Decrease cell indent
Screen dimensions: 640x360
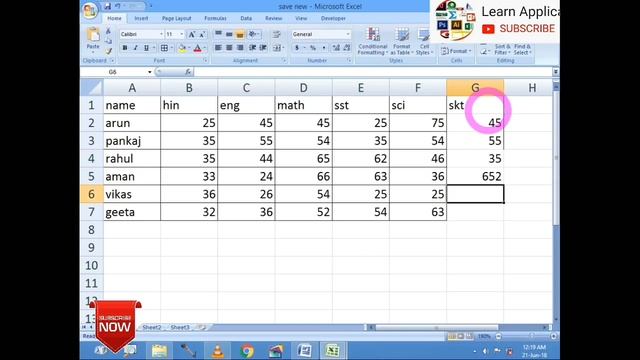click(252, 48)
